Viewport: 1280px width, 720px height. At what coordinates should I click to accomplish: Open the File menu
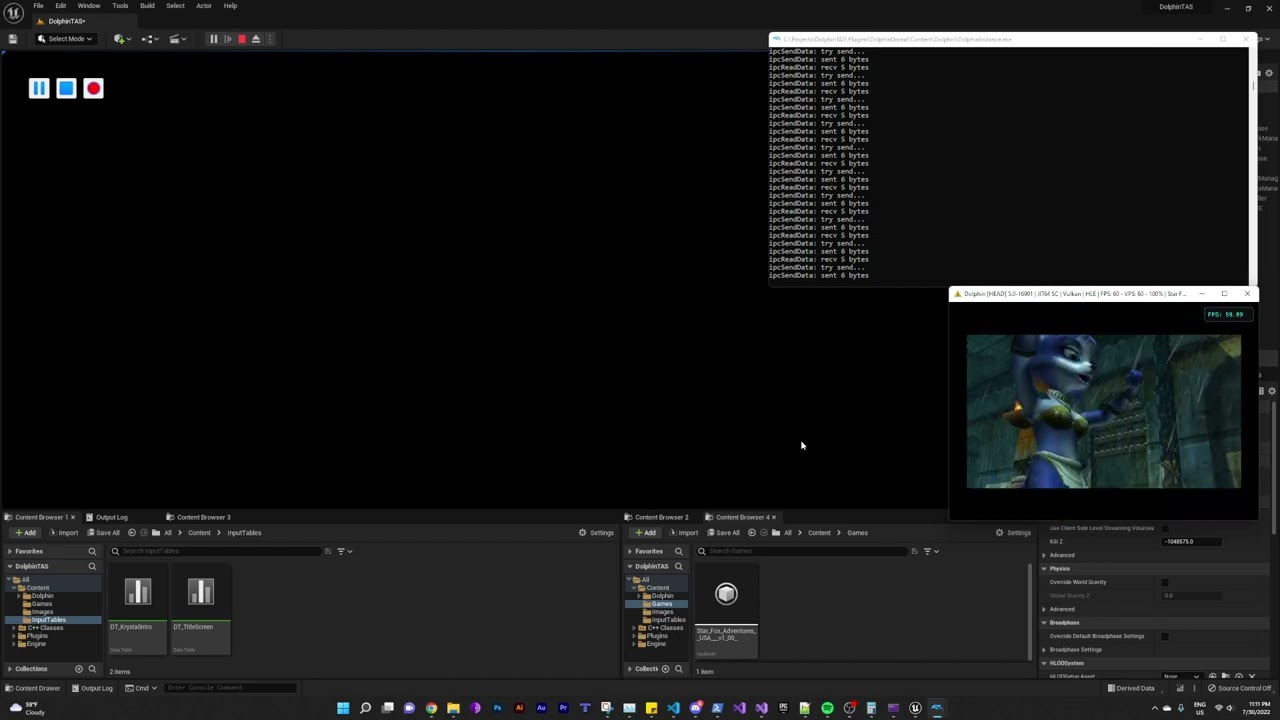[x=38, y=6]
